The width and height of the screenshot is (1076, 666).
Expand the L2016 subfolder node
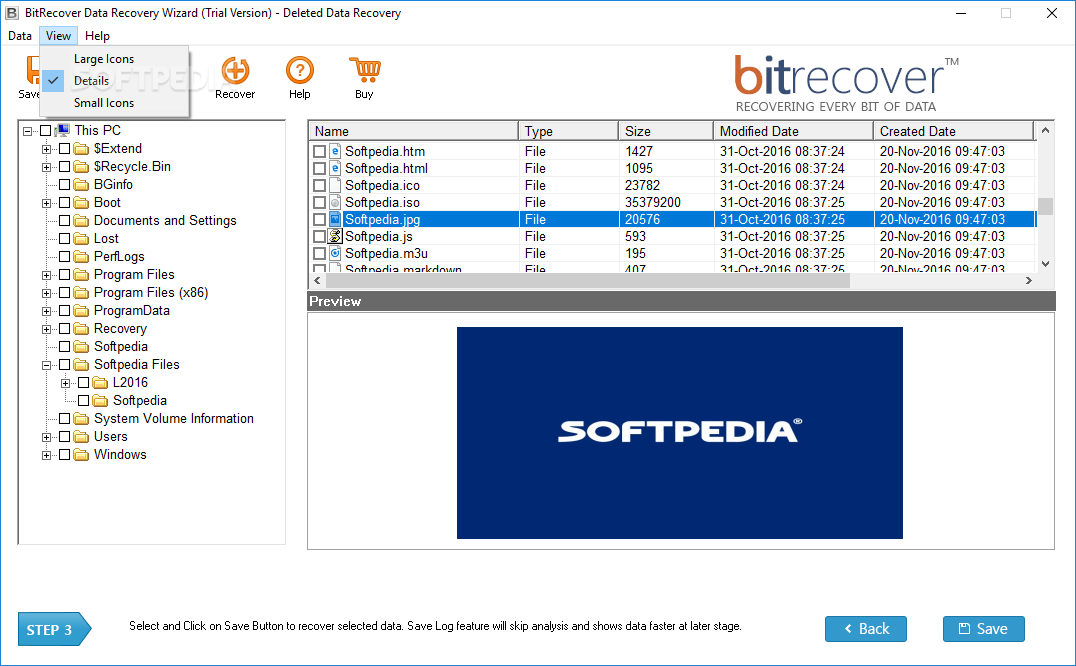(x=65, y=383)
